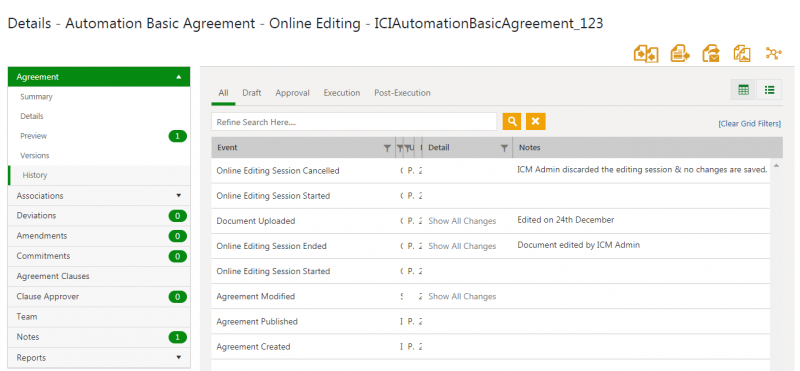
Task: Click the send document by email icon
Action: (x=711, y=54)
